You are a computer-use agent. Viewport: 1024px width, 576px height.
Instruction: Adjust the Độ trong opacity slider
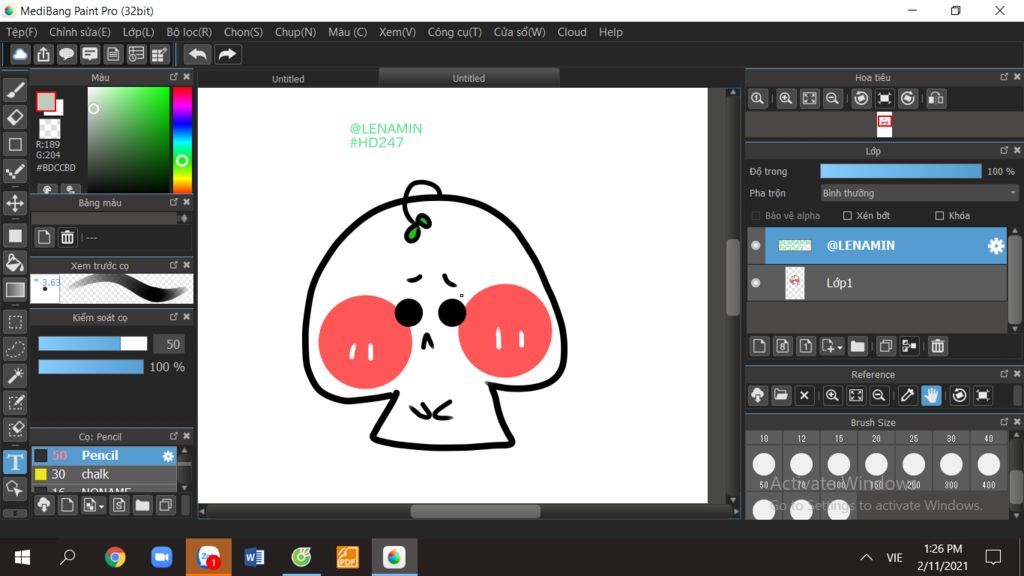coord(900,171)
